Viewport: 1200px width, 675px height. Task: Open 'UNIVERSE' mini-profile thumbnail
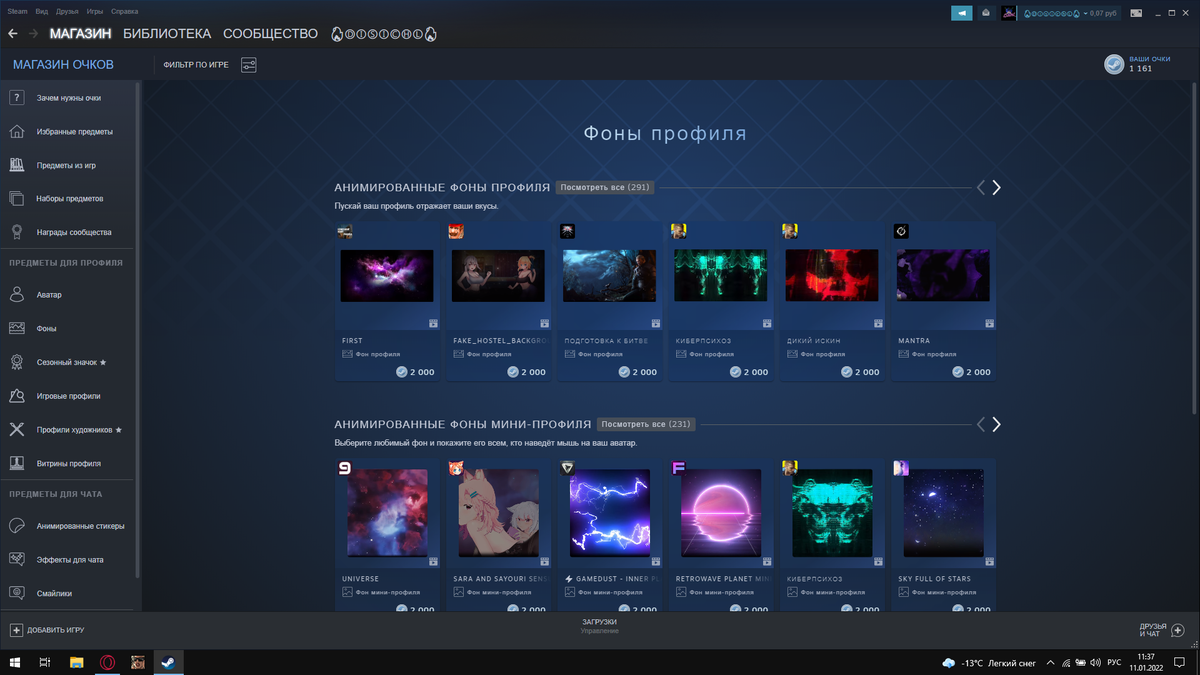pyautogui.click(x=387, y=513)
